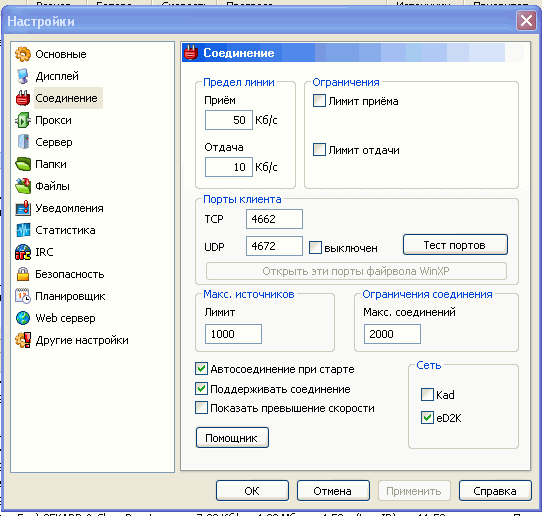542x516 pixels.
Task: Click the Тест портов button
Action: [x=455, y=245]
